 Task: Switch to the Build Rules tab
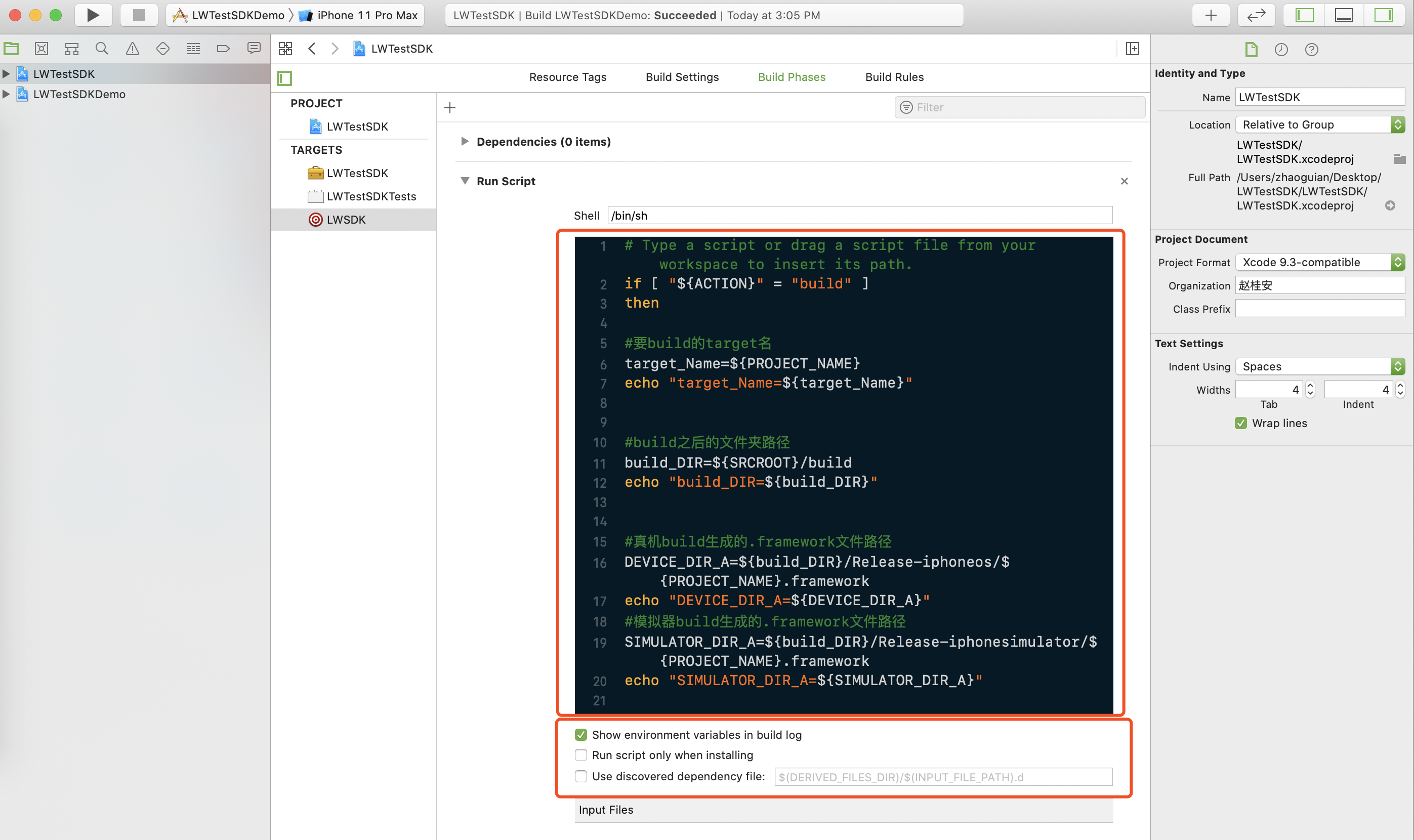894,77
